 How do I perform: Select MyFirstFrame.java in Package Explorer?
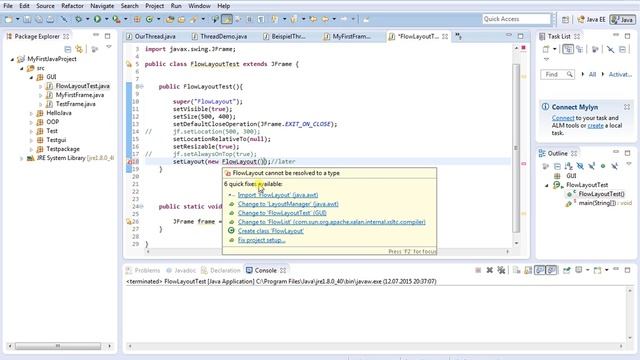pos(80,95)
